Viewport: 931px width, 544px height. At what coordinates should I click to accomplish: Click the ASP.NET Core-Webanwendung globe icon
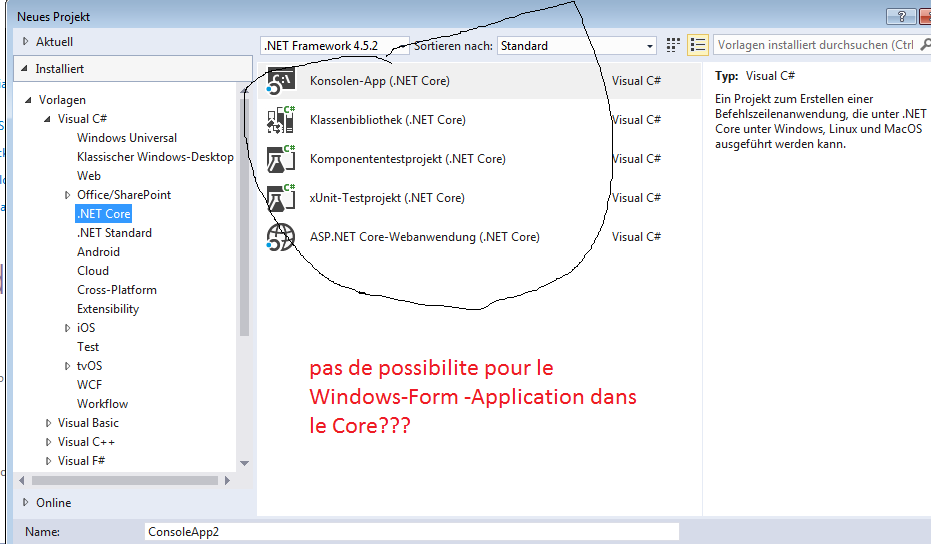click(x=281, y=237)
